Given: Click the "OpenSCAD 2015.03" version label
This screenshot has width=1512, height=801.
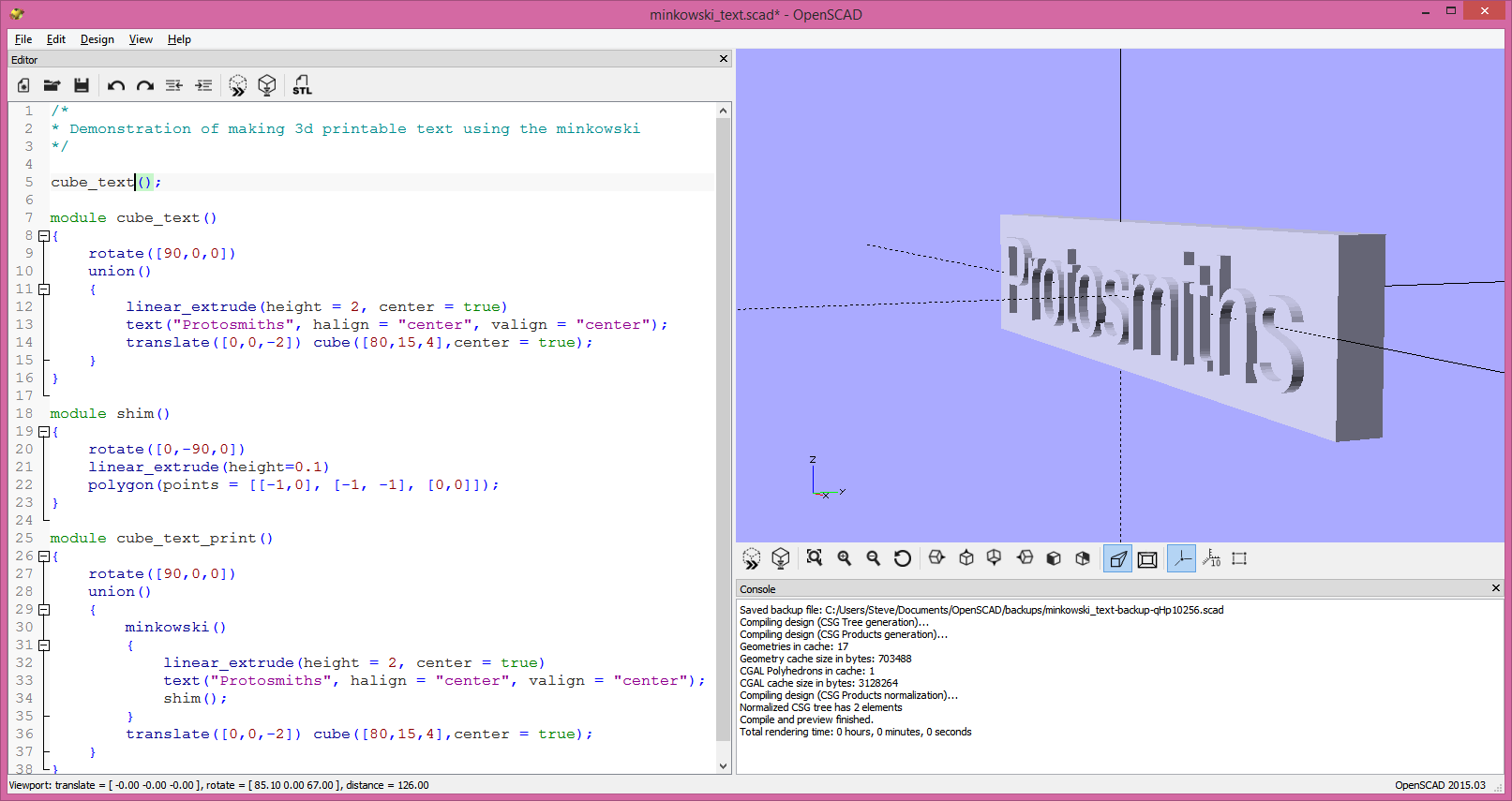Looking at the screenshot, I should click(1440, 785).
